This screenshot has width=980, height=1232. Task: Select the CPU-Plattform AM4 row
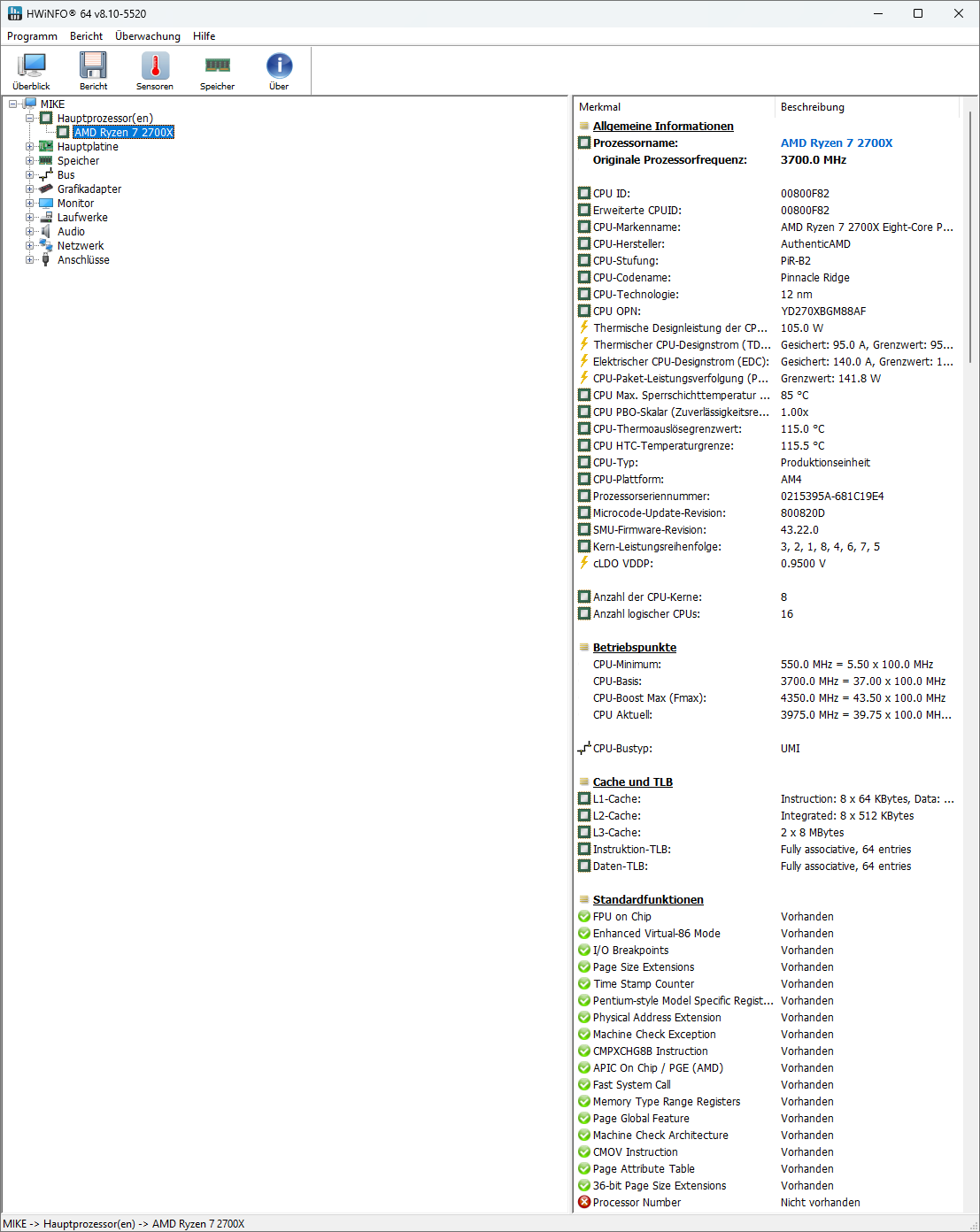(x=767, y=480)
